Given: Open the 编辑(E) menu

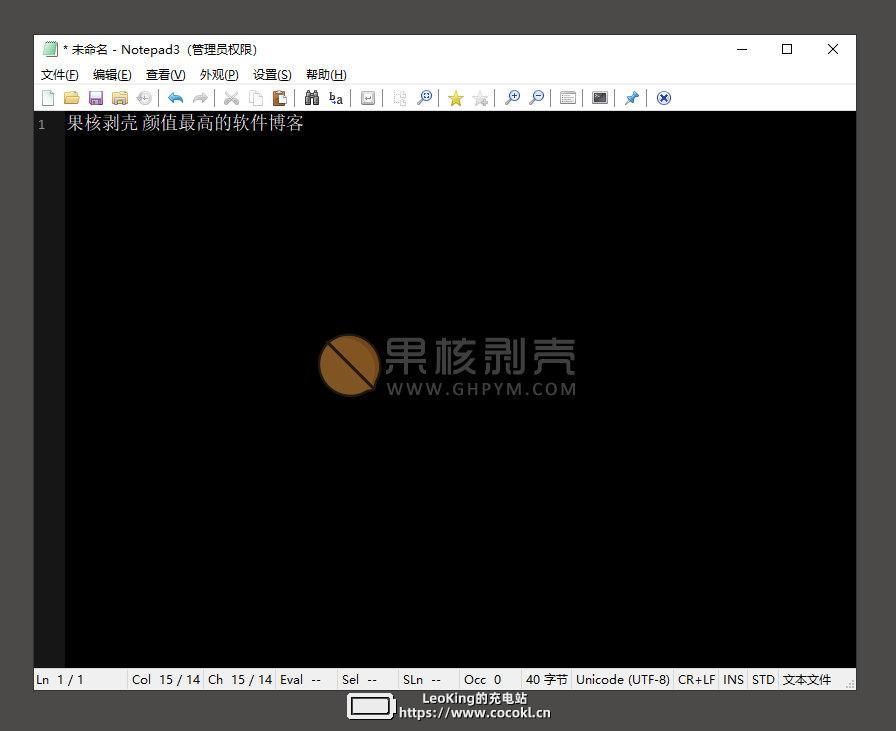Looking at the screenshot, I should pyautogui.click(x=112, y=75).
